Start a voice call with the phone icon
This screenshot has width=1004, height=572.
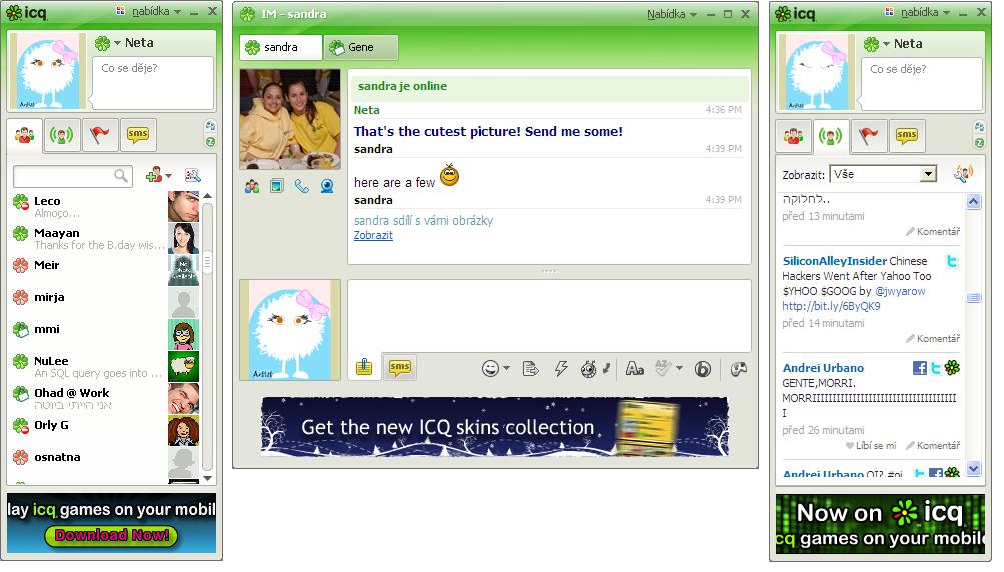302,186
